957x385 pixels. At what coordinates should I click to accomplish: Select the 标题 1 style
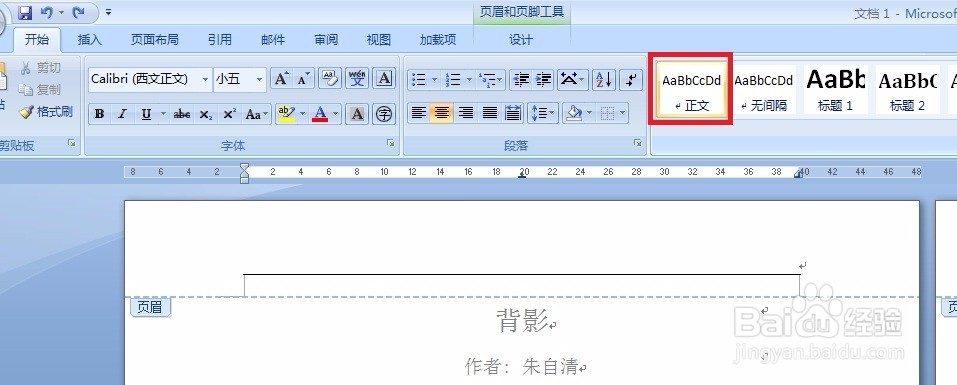click(836, 90)
